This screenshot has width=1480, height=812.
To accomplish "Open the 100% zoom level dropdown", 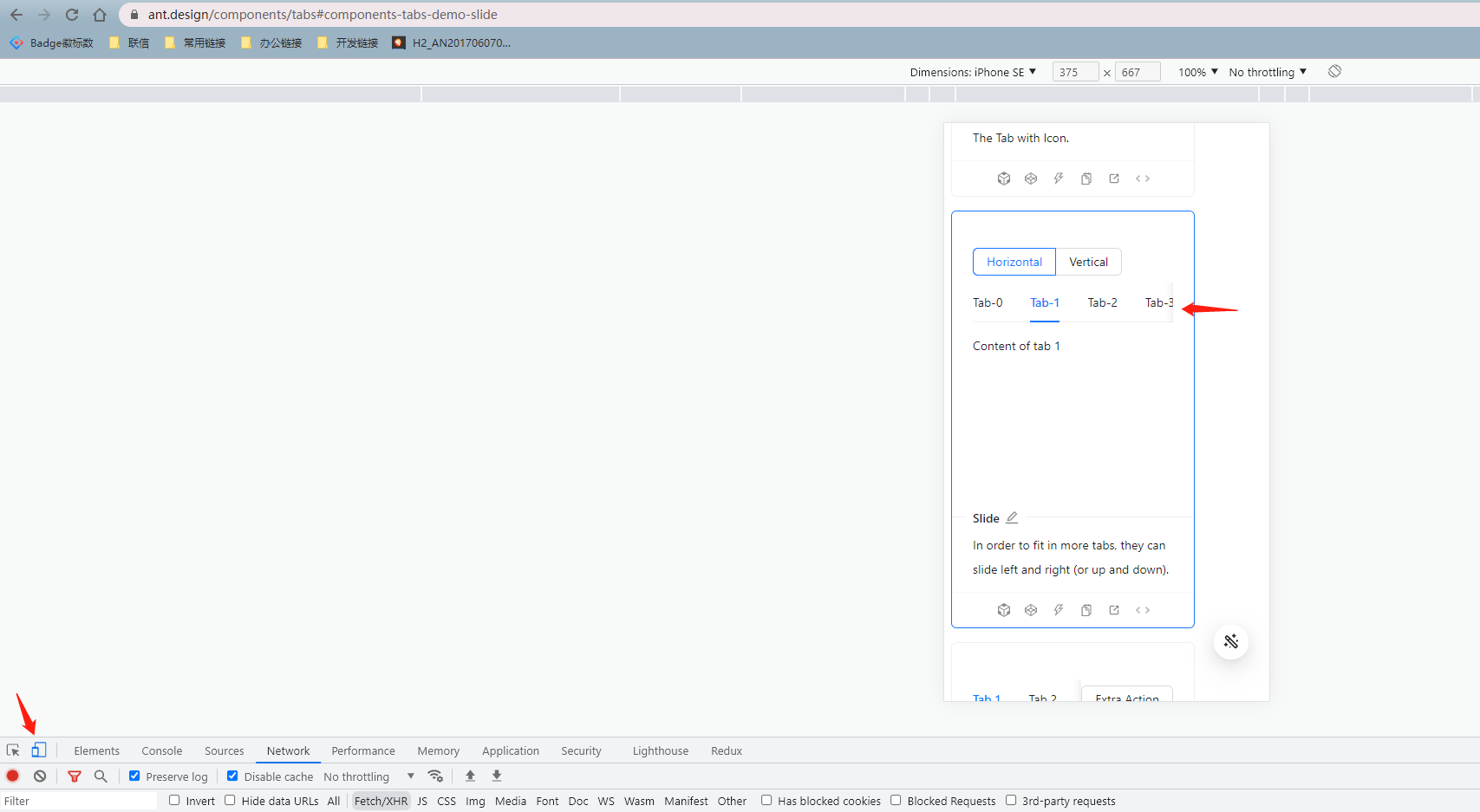I will tap(1196, 72).
